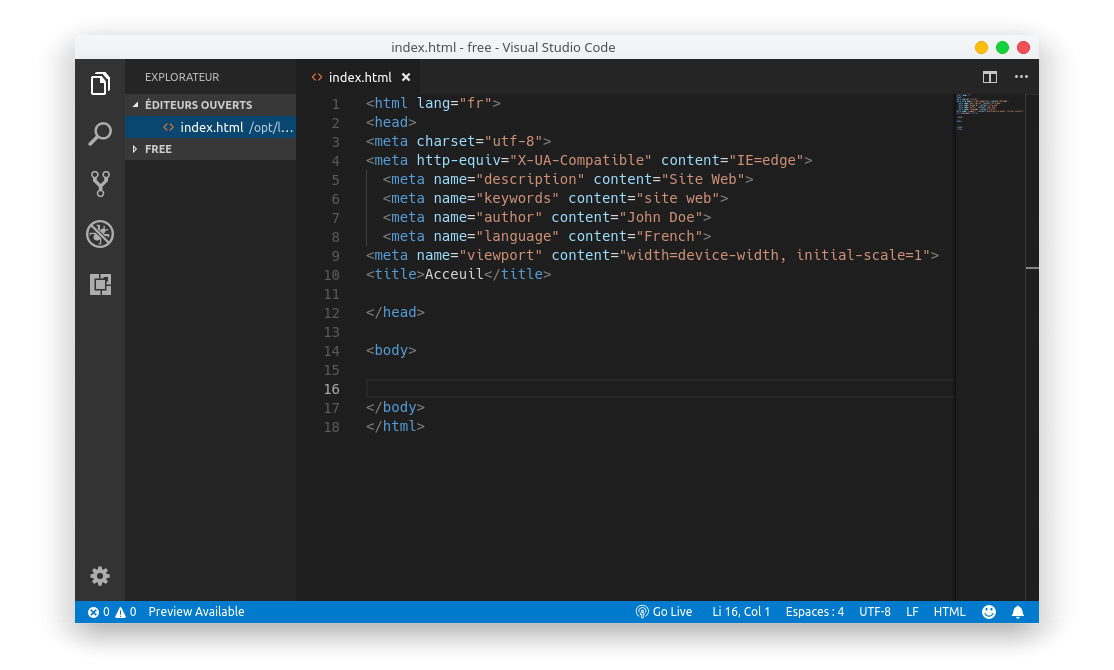The image size is (1114, 670).
Task: Select index.html in open editors list
Action: pos(212,127)
